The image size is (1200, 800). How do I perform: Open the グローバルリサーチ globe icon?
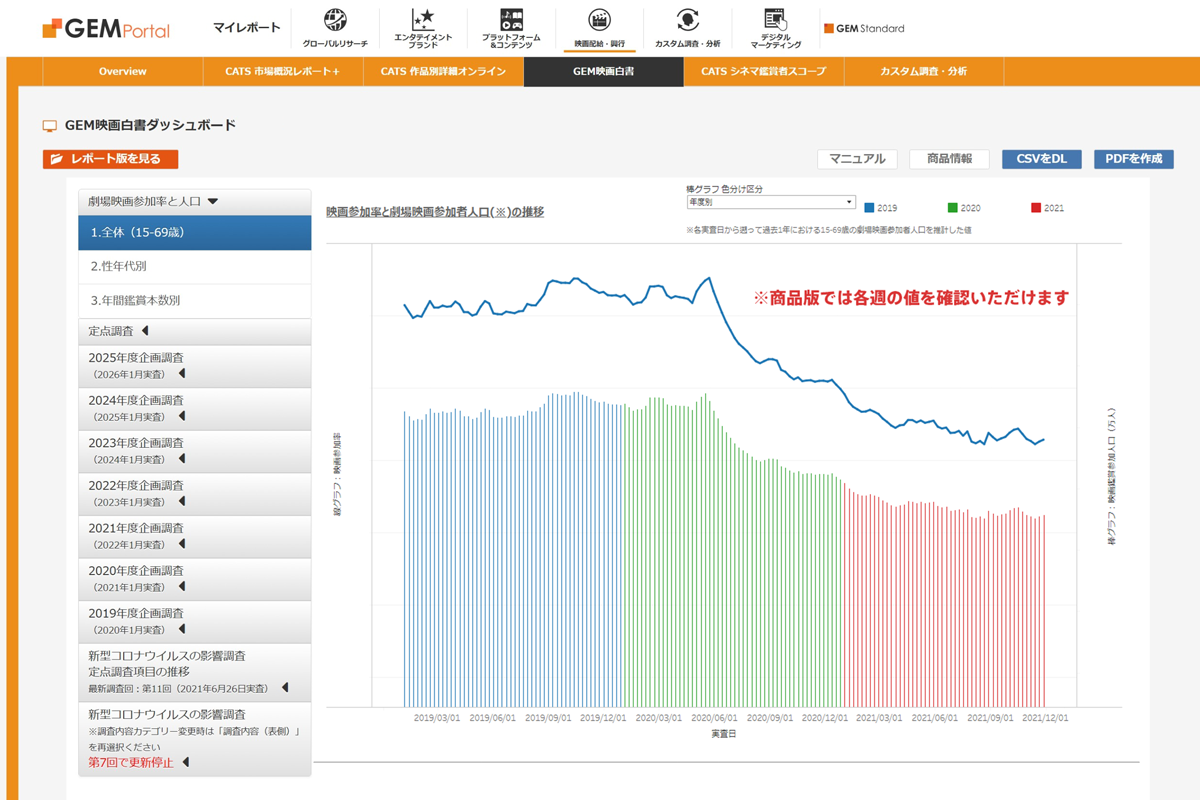pyautogui.click(x=336, y=21)
